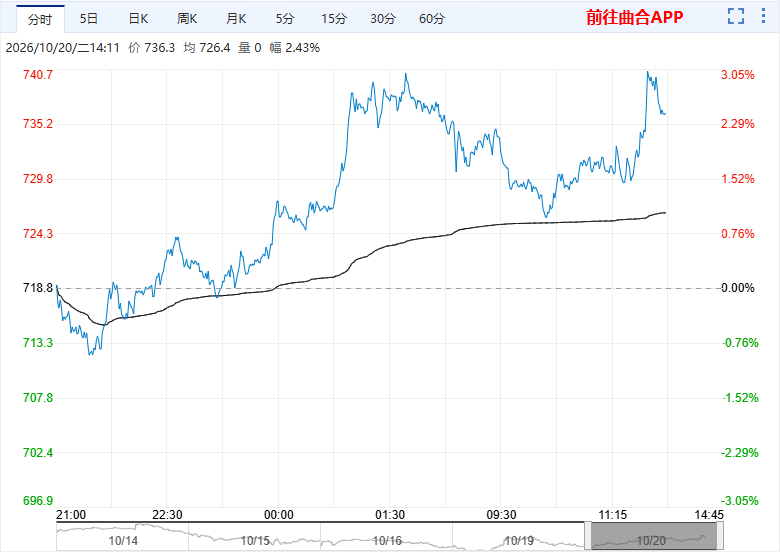780x552 pixels.
Task: Jump to 10/15 in the overview timeline
Action: tap(255, 541)
